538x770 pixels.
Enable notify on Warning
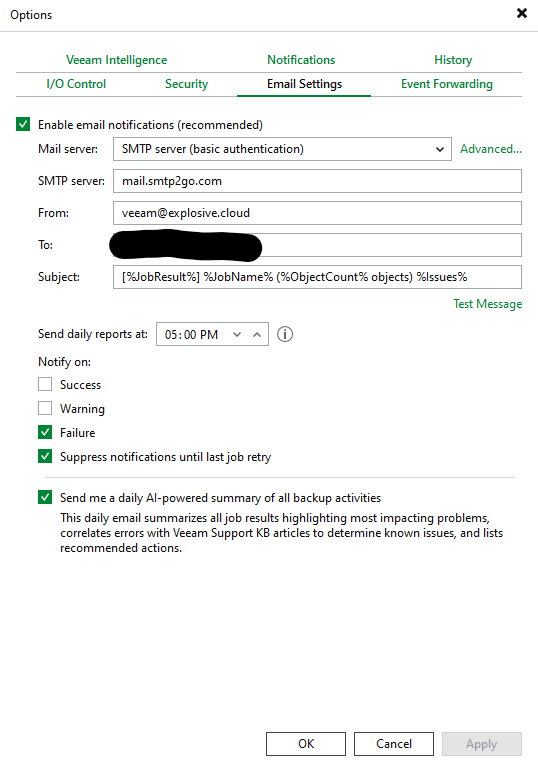[45, 408]
